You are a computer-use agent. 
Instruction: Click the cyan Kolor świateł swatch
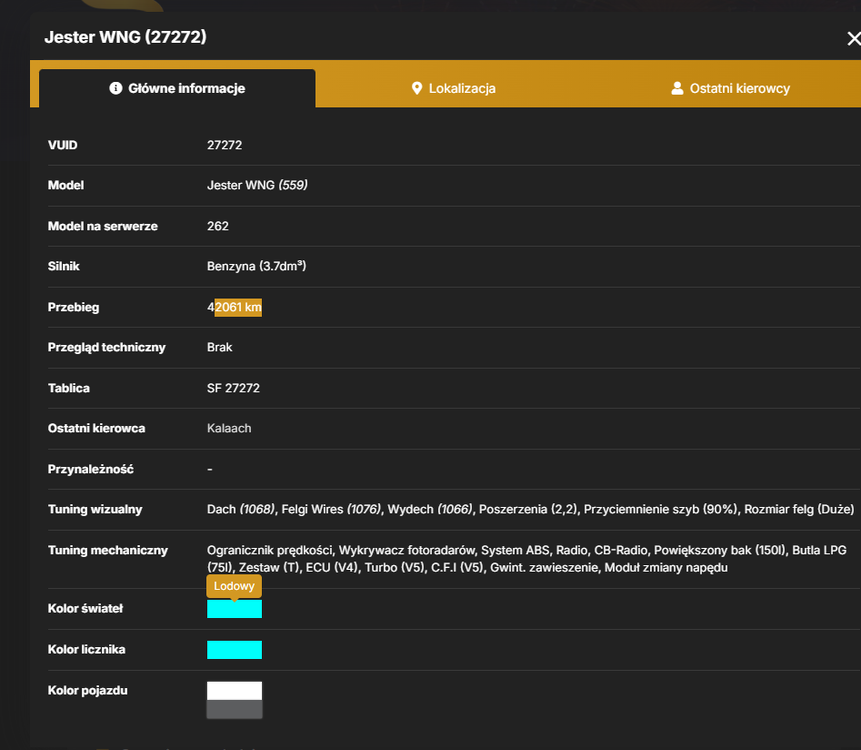pyautogui.click(x=234, y=609)
